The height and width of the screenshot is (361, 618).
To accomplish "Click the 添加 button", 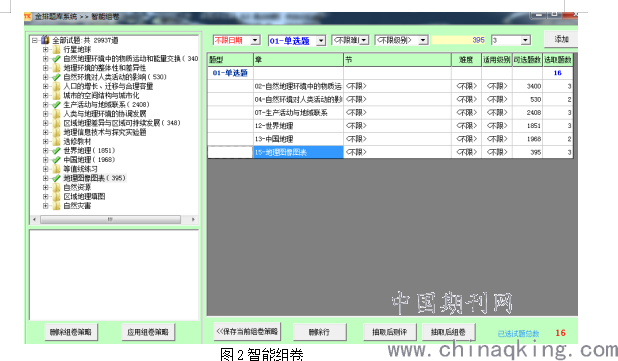I will point(561,39).
